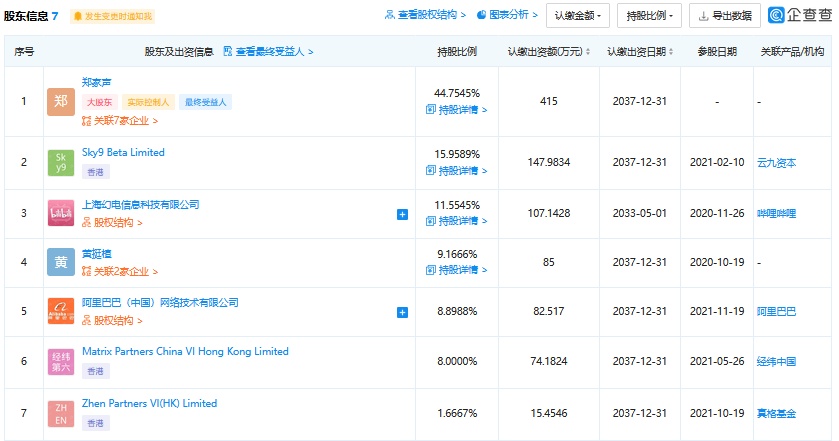839x441 pixels.
Task: Select the 8.0000% holding ratio cell
Action: coord(457,362)
